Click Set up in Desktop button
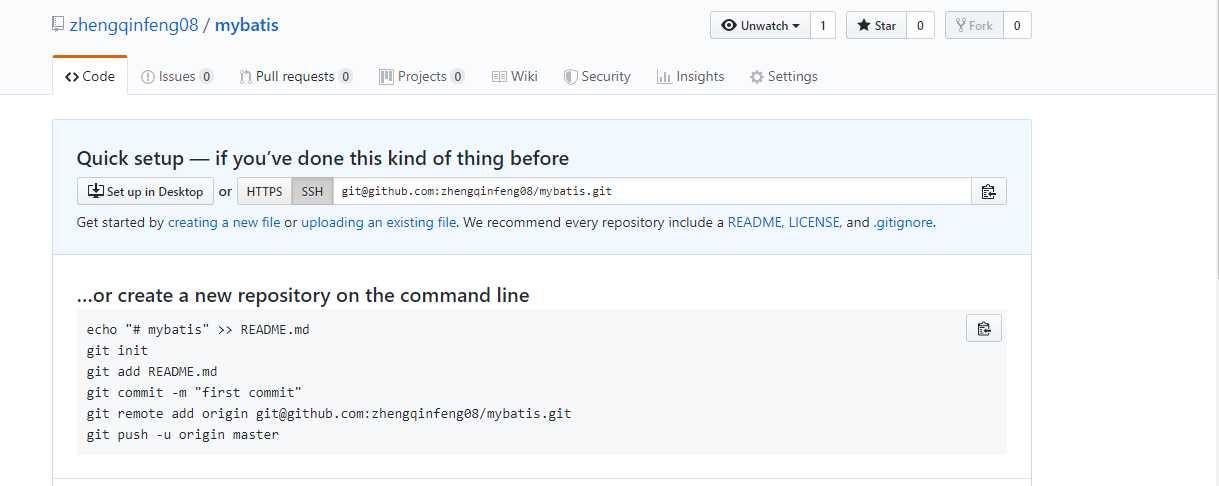Screen dimensions: 1219x486 145,191
